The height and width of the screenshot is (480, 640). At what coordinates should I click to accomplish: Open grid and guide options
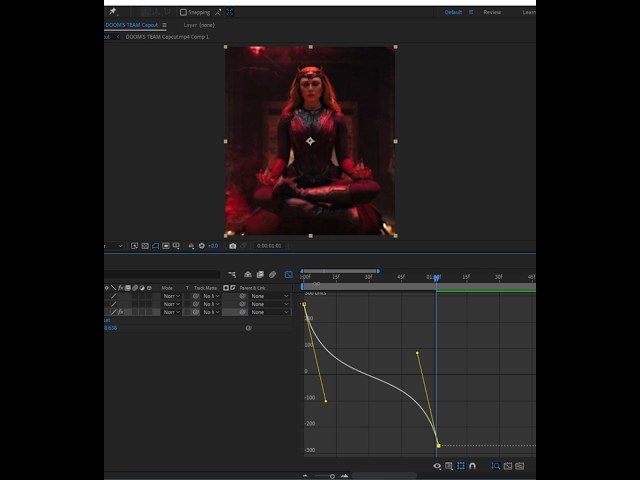(x=176, y=246)
